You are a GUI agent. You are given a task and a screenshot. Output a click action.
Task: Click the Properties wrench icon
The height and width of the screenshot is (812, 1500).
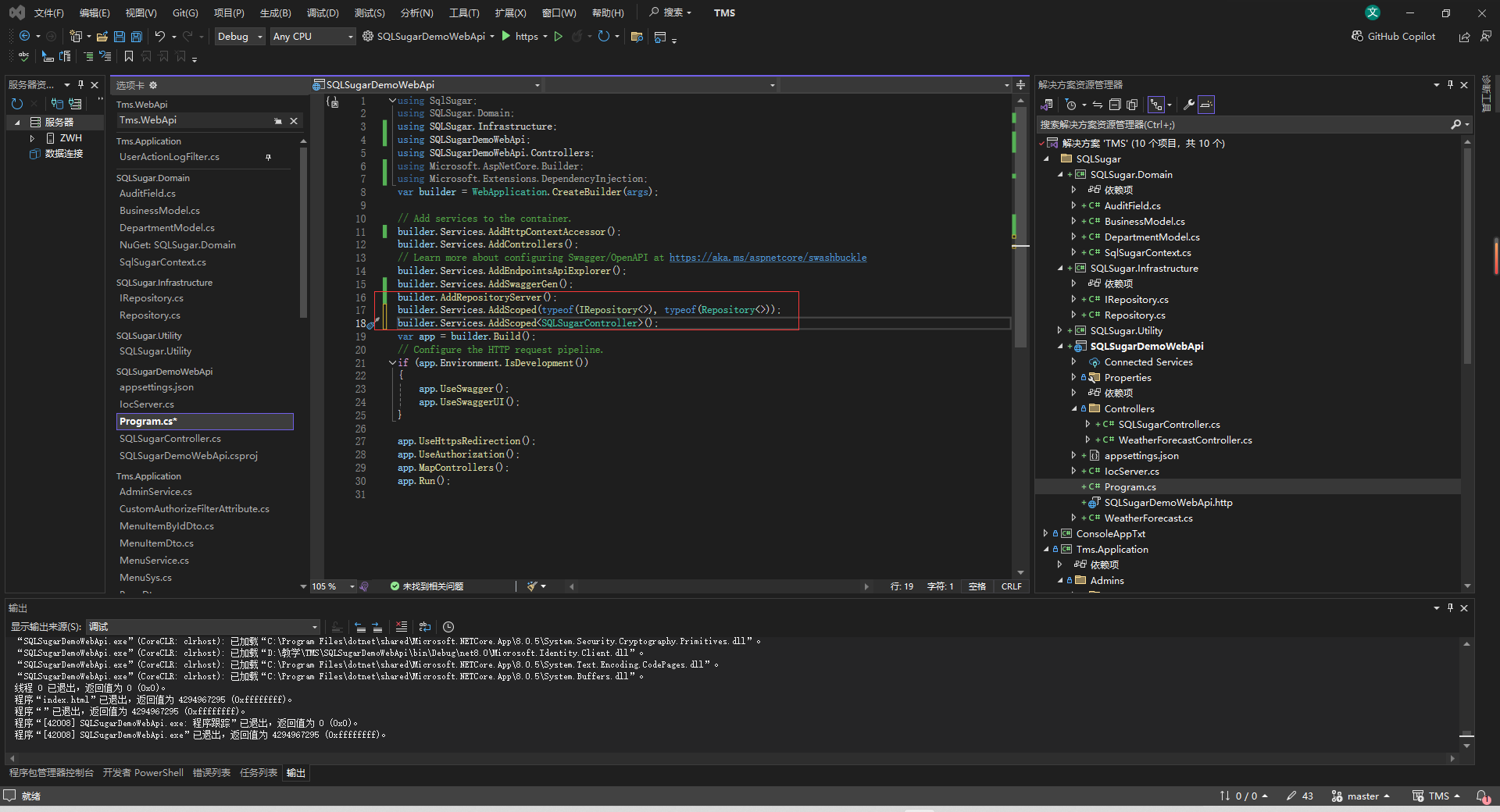[x=1189, y=105]
